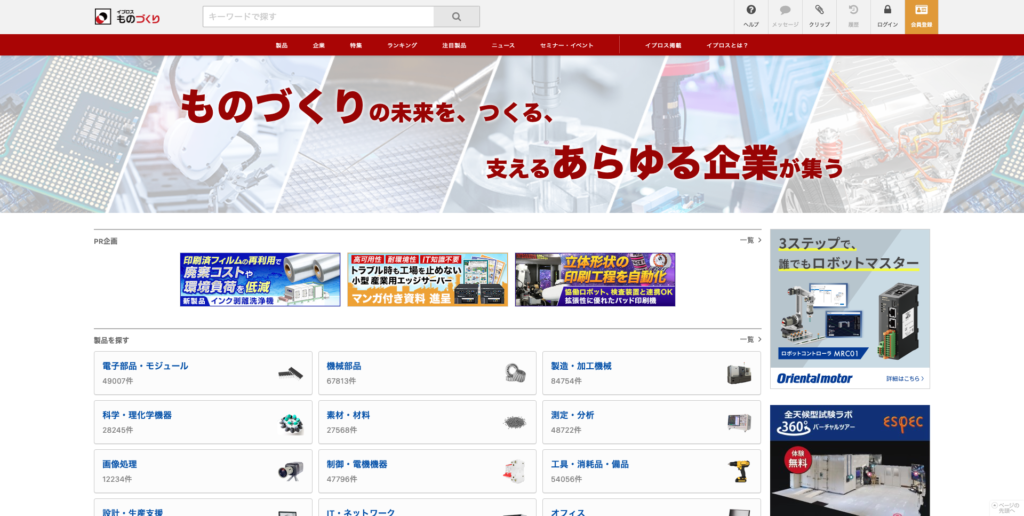Open the 製造・加工機械 category link
This screenshot has height=516, width=1024.
tap(581, 366)
